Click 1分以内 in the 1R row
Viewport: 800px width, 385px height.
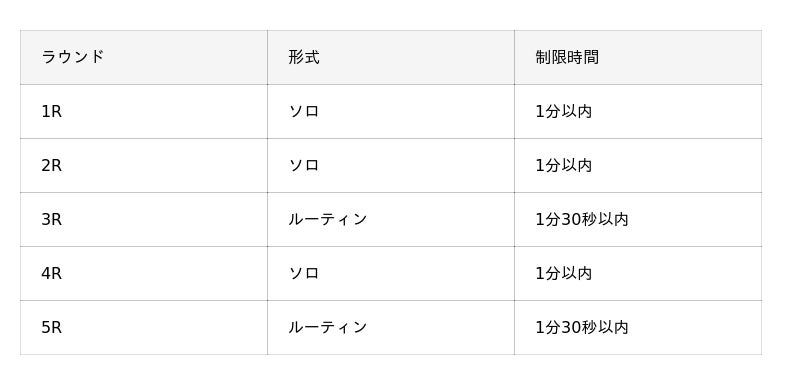click(x=564, y=112)
